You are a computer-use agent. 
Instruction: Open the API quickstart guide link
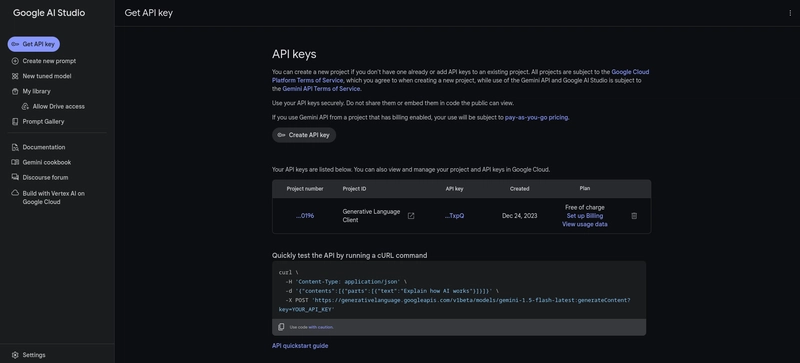pos(300,346)
